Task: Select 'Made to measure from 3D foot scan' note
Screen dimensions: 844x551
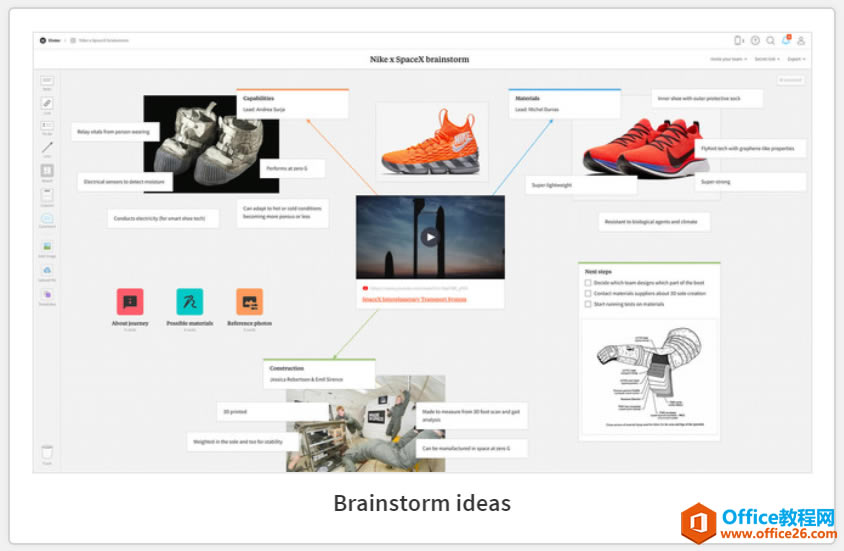Action: (472, 415)
